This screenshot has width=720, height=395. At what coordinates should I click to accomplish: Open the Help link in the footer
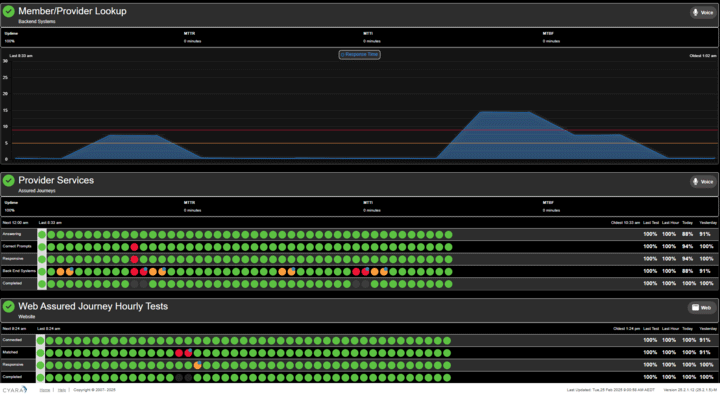click(62, 390)
